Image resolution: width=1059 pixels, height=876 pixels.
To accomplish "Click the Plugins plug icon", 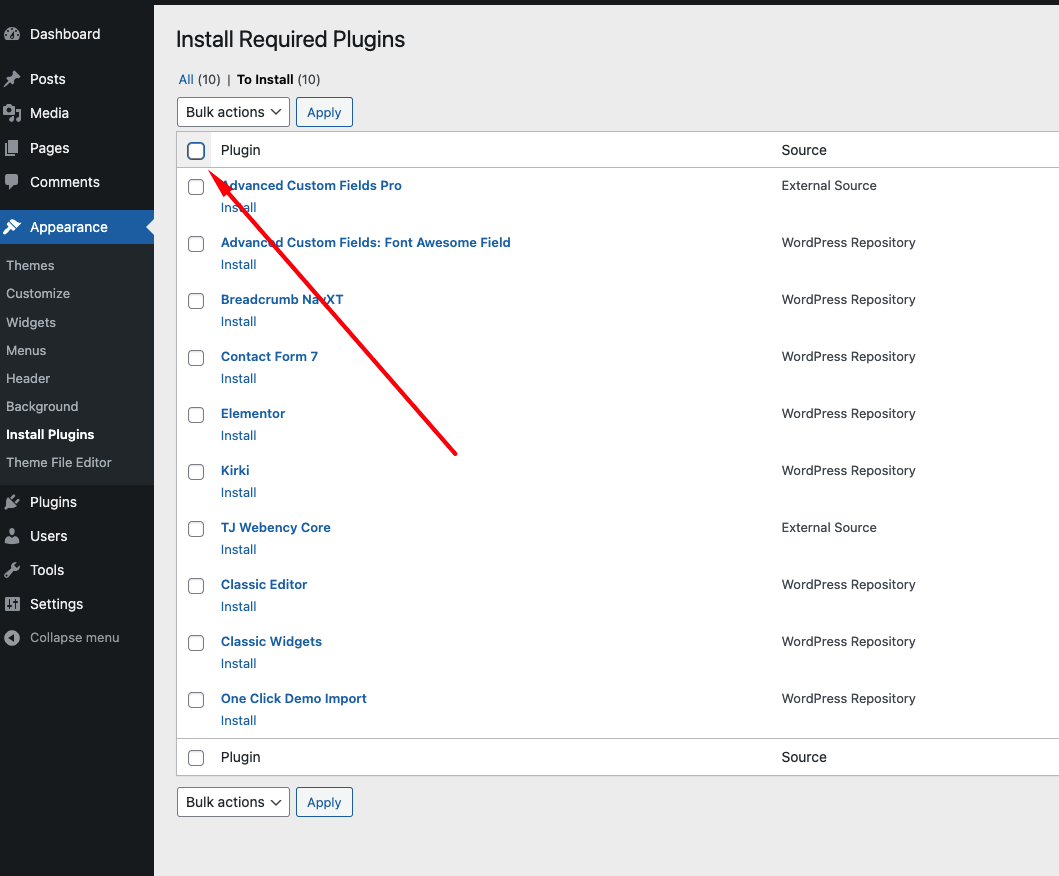I will click(12, 502).
